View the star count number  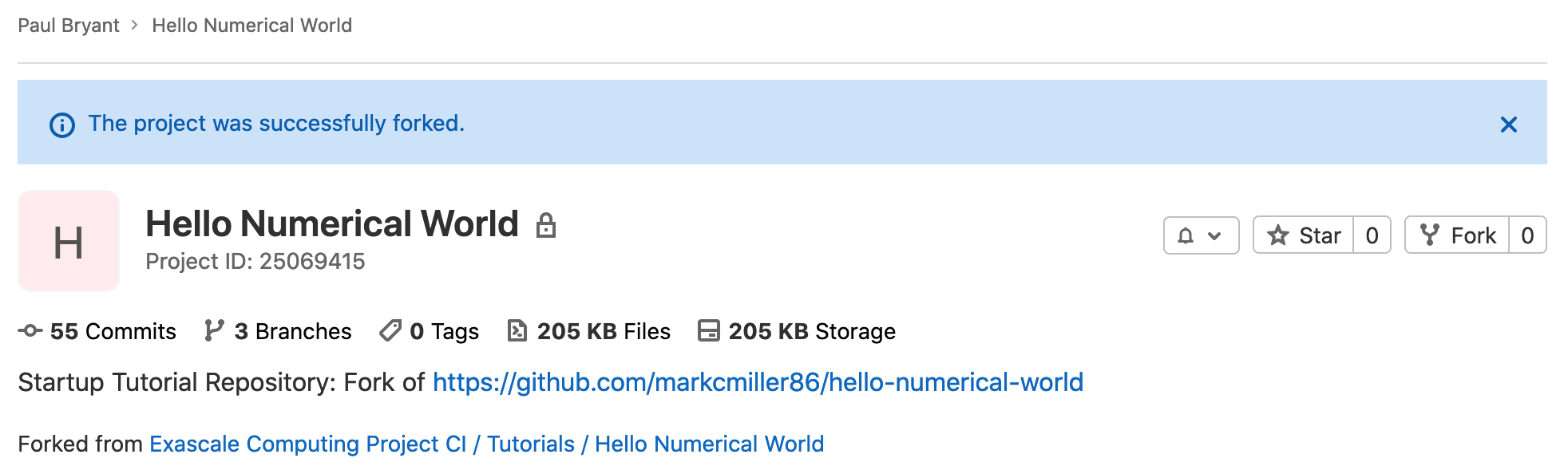1372,235
